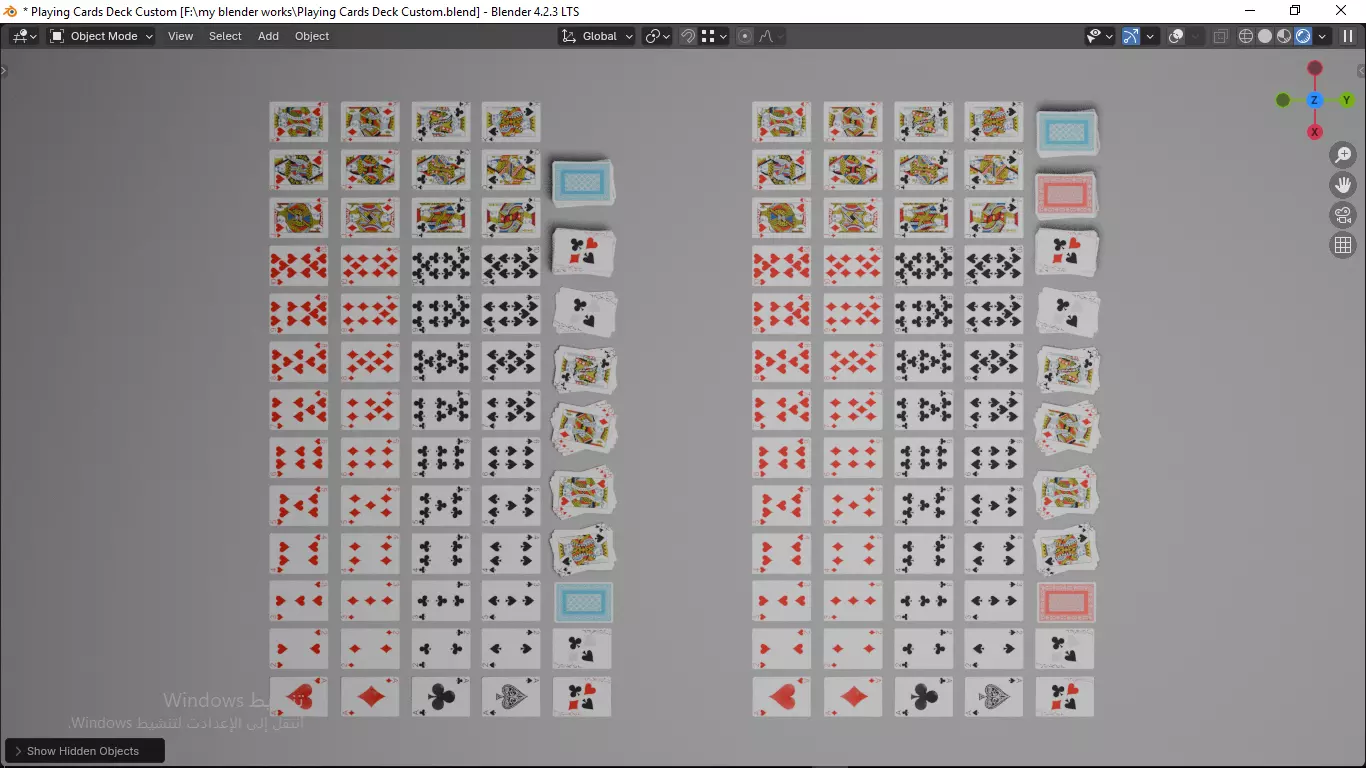The width and height of the screenshot is (1366, 768).
Task: Toggle X-ray mode
Action: (1220, 36)
